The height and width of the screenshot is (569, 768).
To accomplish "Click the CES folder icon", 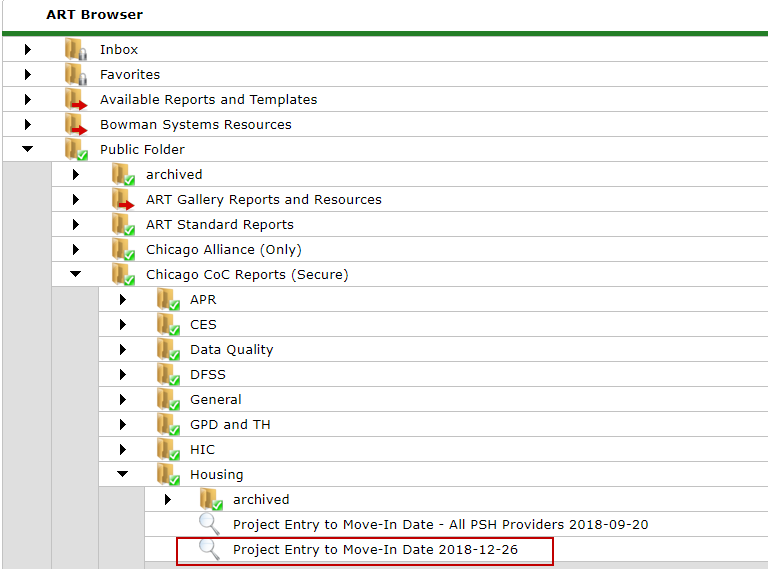I will (x=168, y=324).
